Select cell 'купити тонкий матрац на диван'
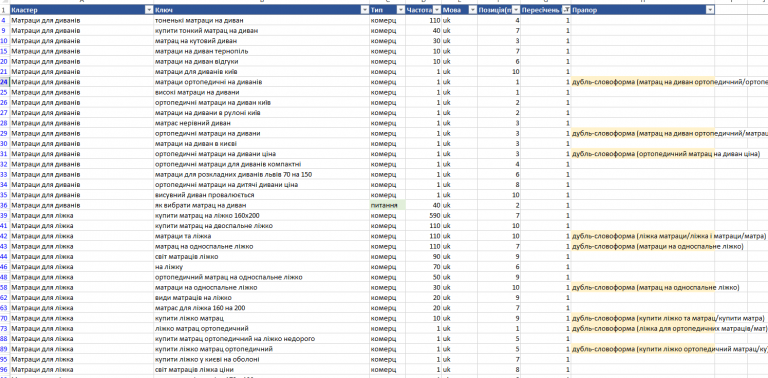768x378 pixels. coord(261,31)
